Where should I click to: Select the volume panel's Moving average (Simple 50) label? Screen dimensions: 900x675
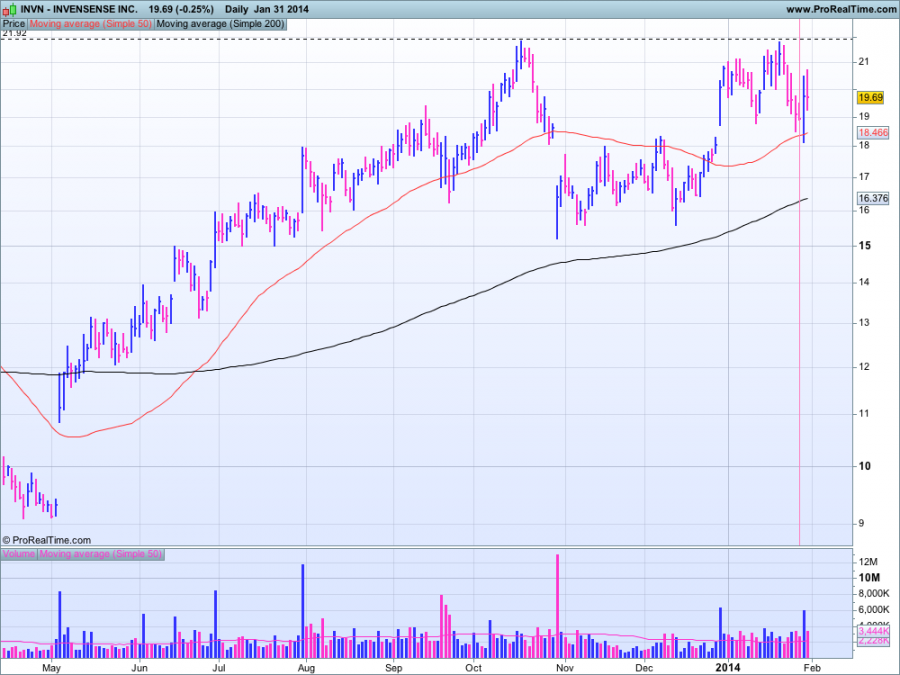tap(100, 554)
